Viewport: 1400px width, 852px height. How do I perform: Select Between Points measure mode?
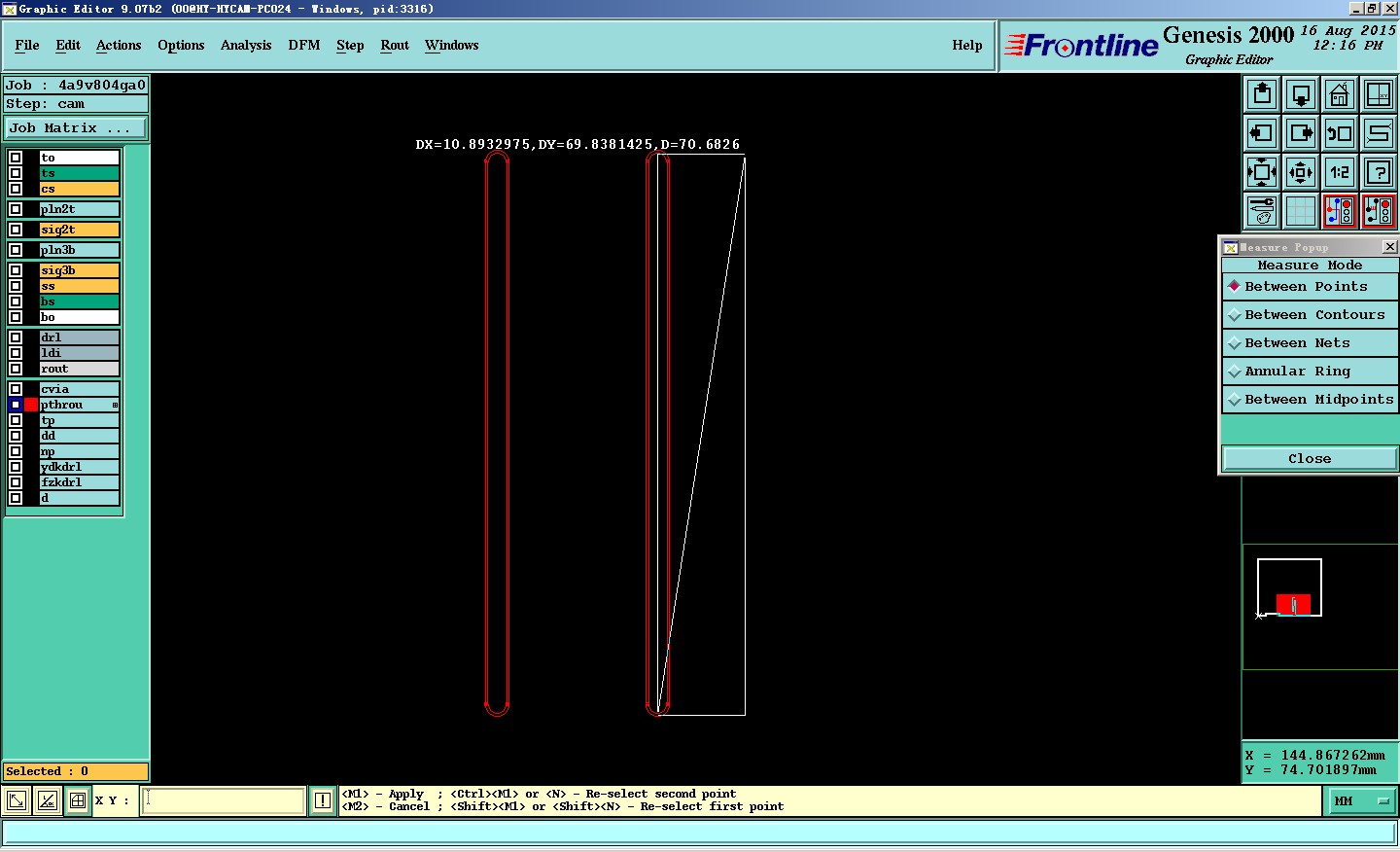pyautogui.click(x=1310, y=287)
